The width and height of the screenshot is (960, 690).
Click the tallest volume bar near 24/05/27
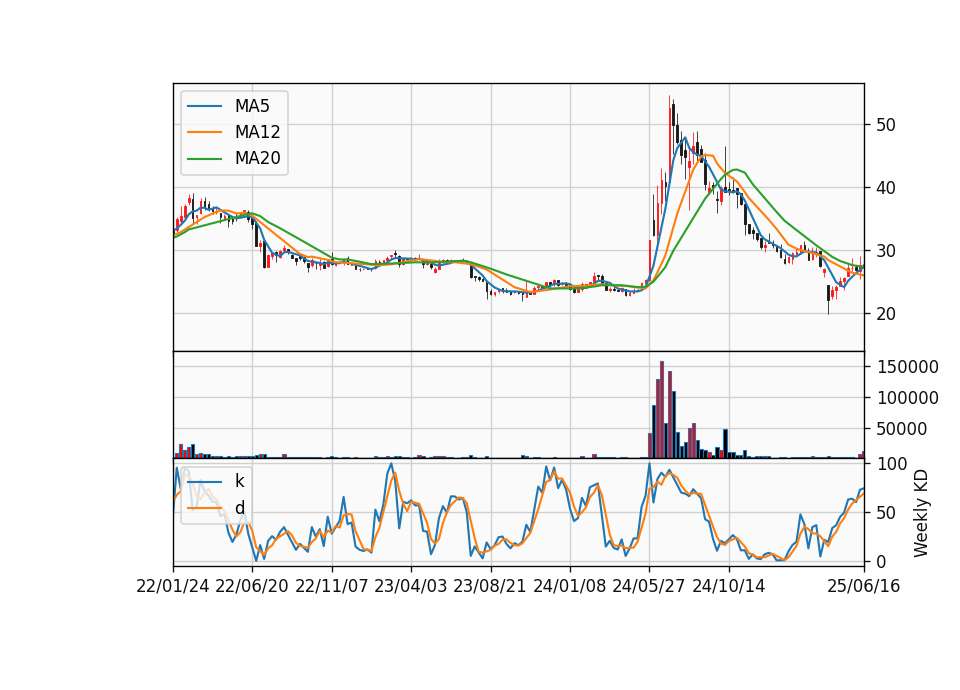(x=662, y=410)
